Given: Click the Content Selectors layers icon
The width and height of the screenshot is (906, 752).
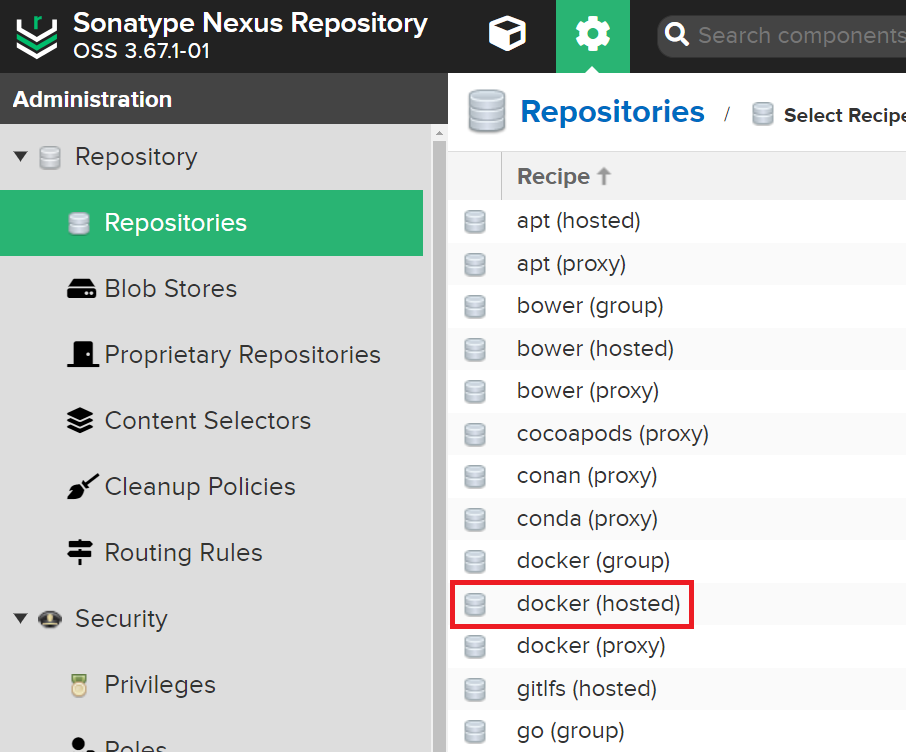Looking at the screenshot, I should (x=80, y=420).
